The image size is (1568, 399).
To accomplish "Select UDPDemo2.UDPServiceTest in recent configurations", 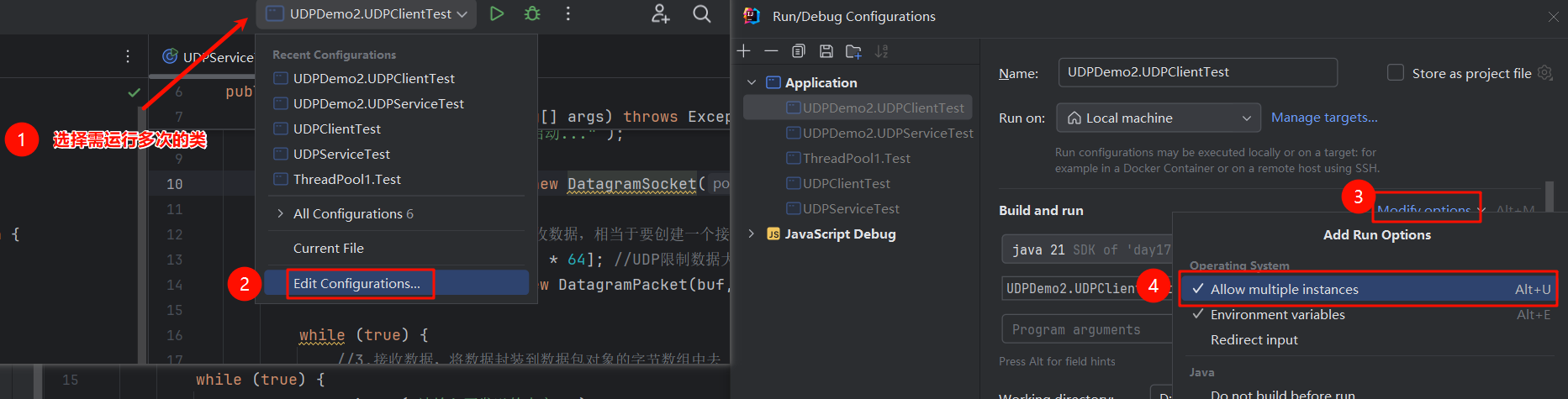I will click(397, 103).
